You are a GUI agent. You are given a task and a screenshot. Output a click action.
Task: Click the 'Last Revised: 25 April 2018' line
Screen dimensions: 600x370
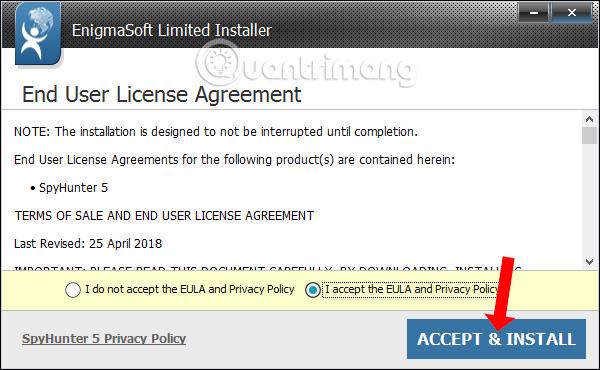point(88,243)
